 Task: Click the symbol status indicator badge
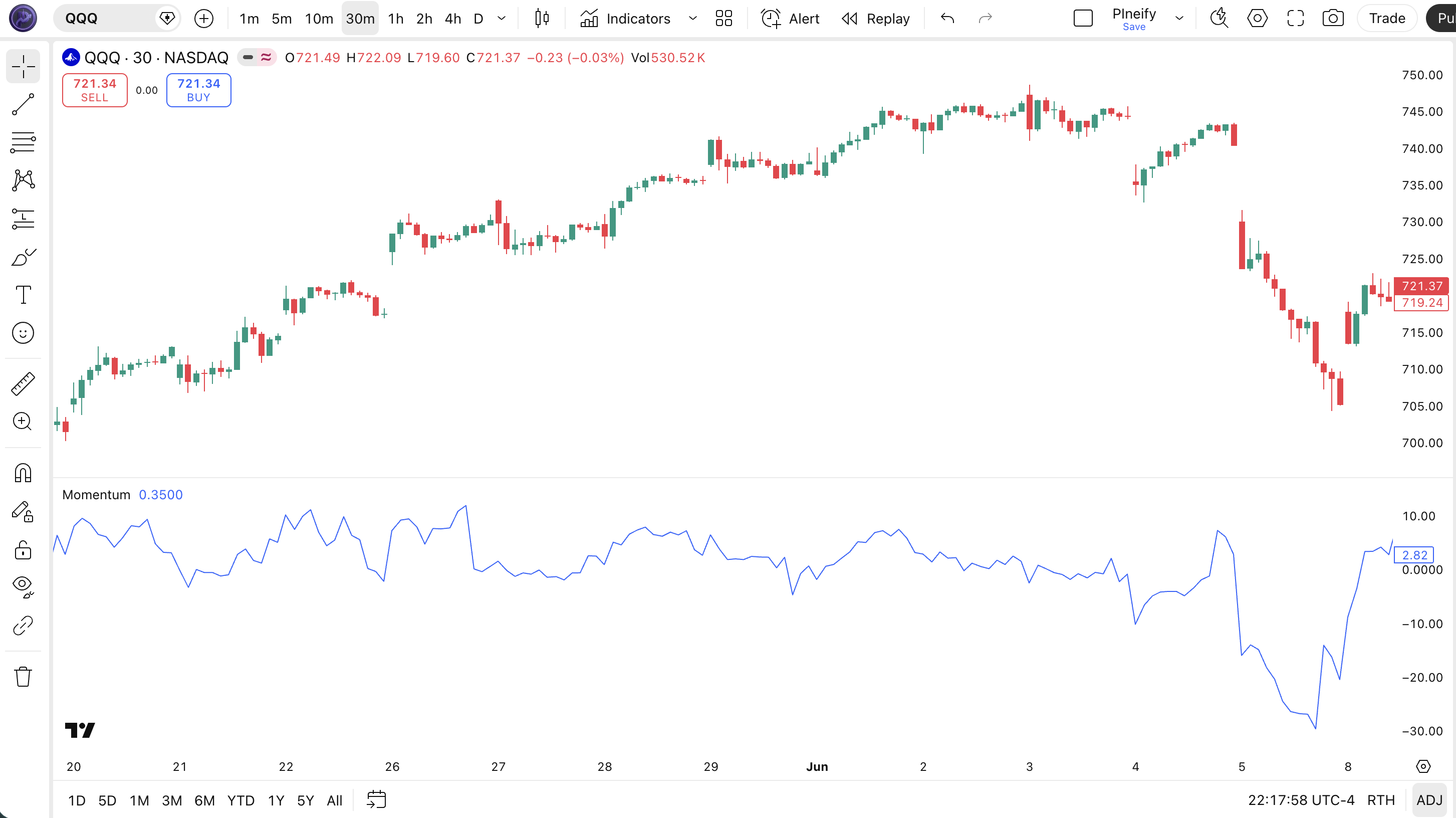(257, 57)
